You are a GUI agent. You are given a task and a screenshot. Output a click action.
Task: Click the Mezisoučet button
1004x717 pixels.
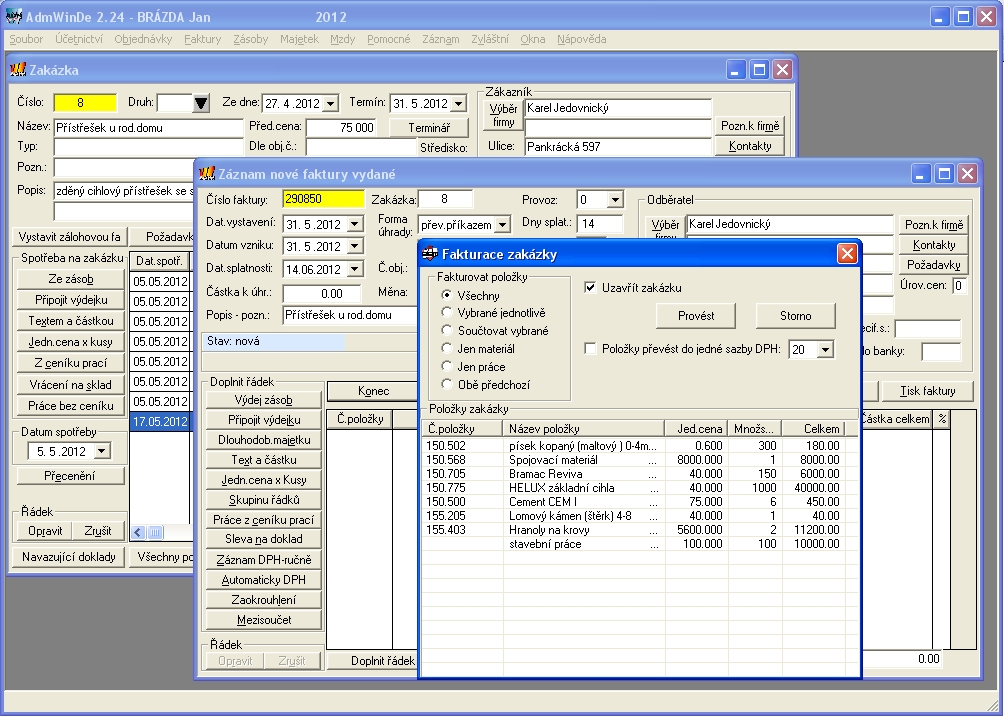coord(264,620)
